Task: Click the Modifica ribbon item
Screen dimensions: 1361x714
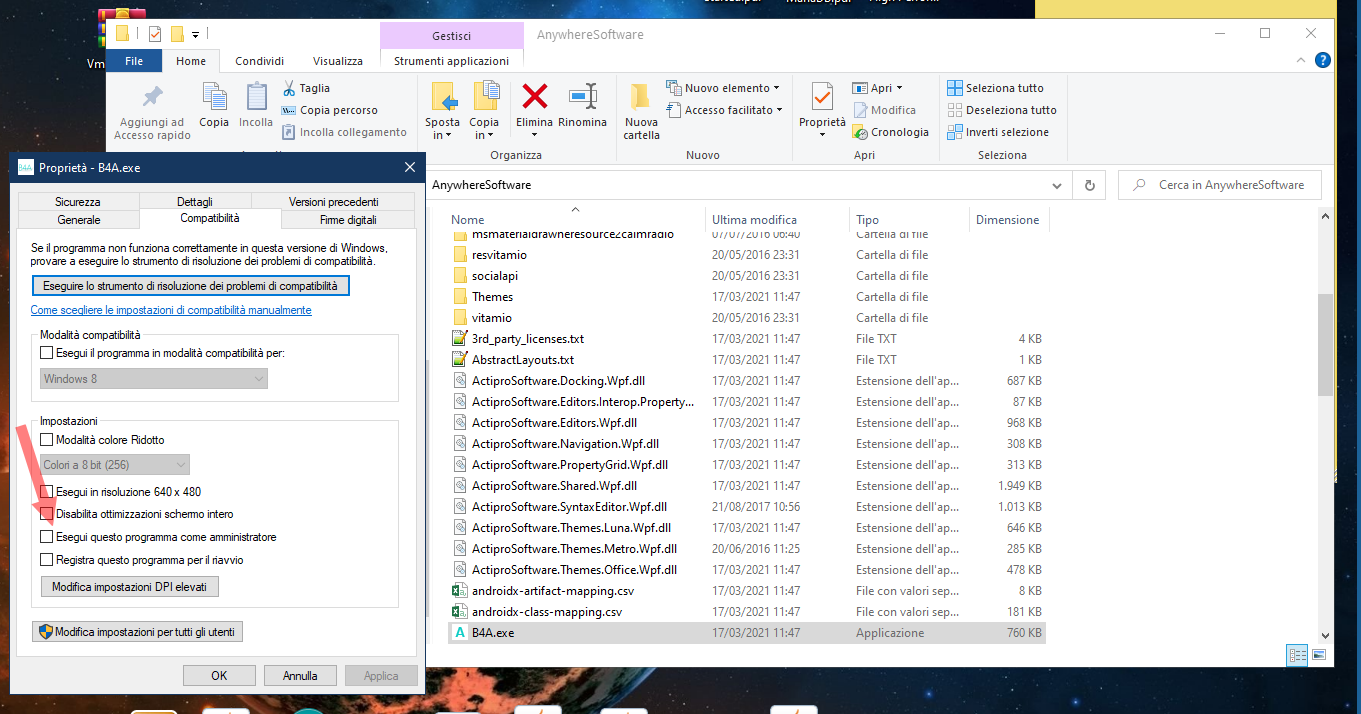Action: [x=885, y=110]
